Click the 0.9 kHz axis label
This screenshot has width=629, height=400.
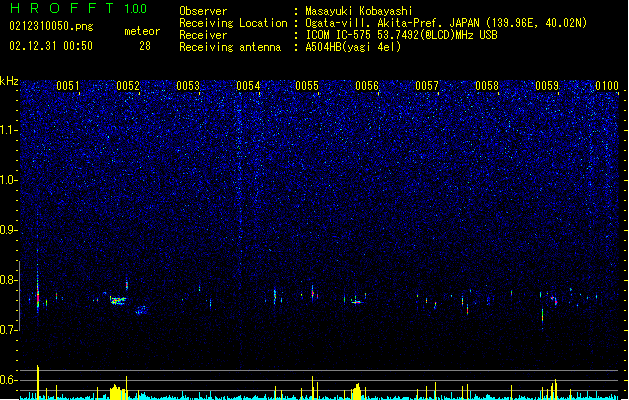[x=9, y=230]
